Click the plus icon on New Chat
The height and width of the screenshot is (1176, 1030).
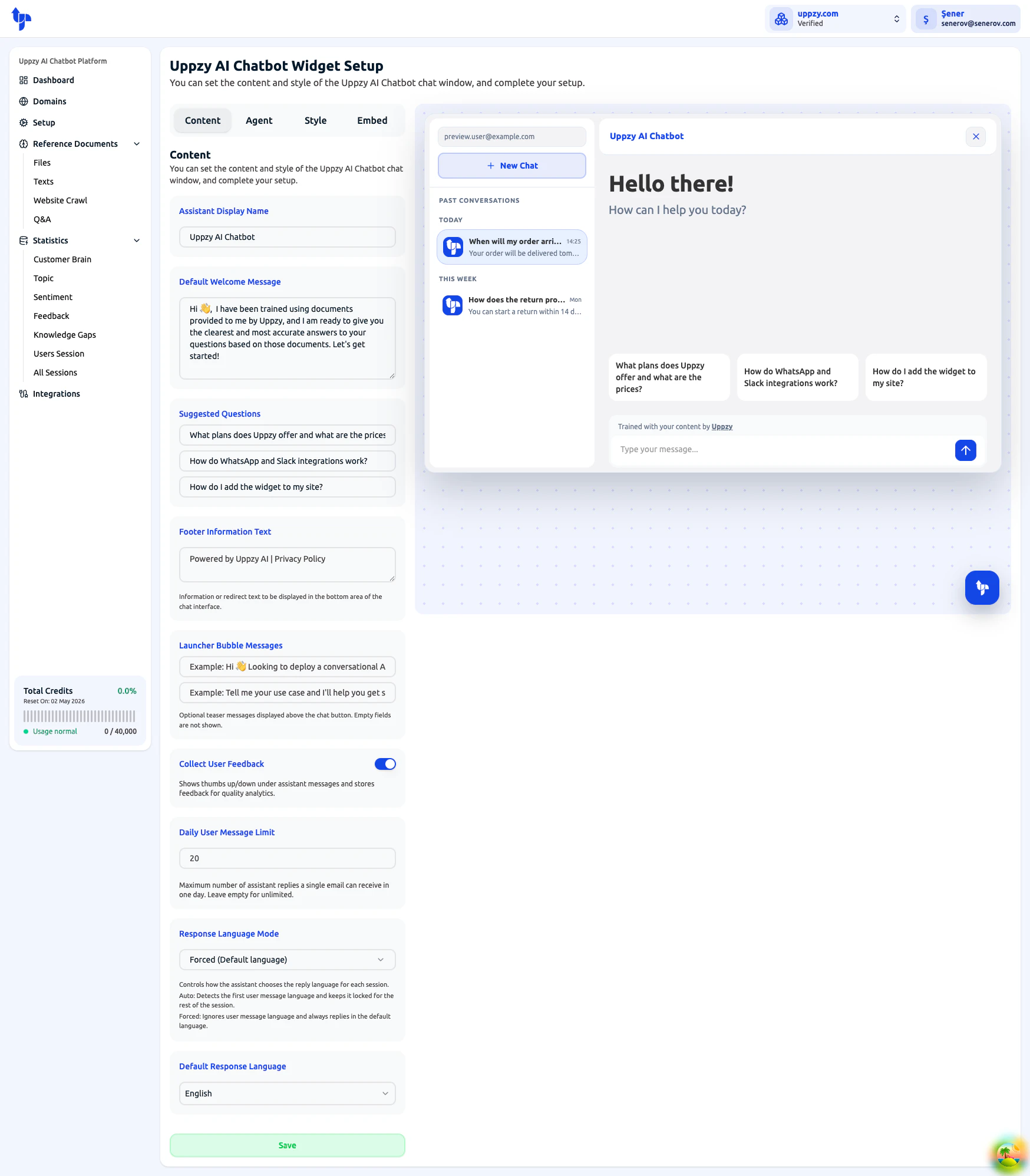point(491,166)
